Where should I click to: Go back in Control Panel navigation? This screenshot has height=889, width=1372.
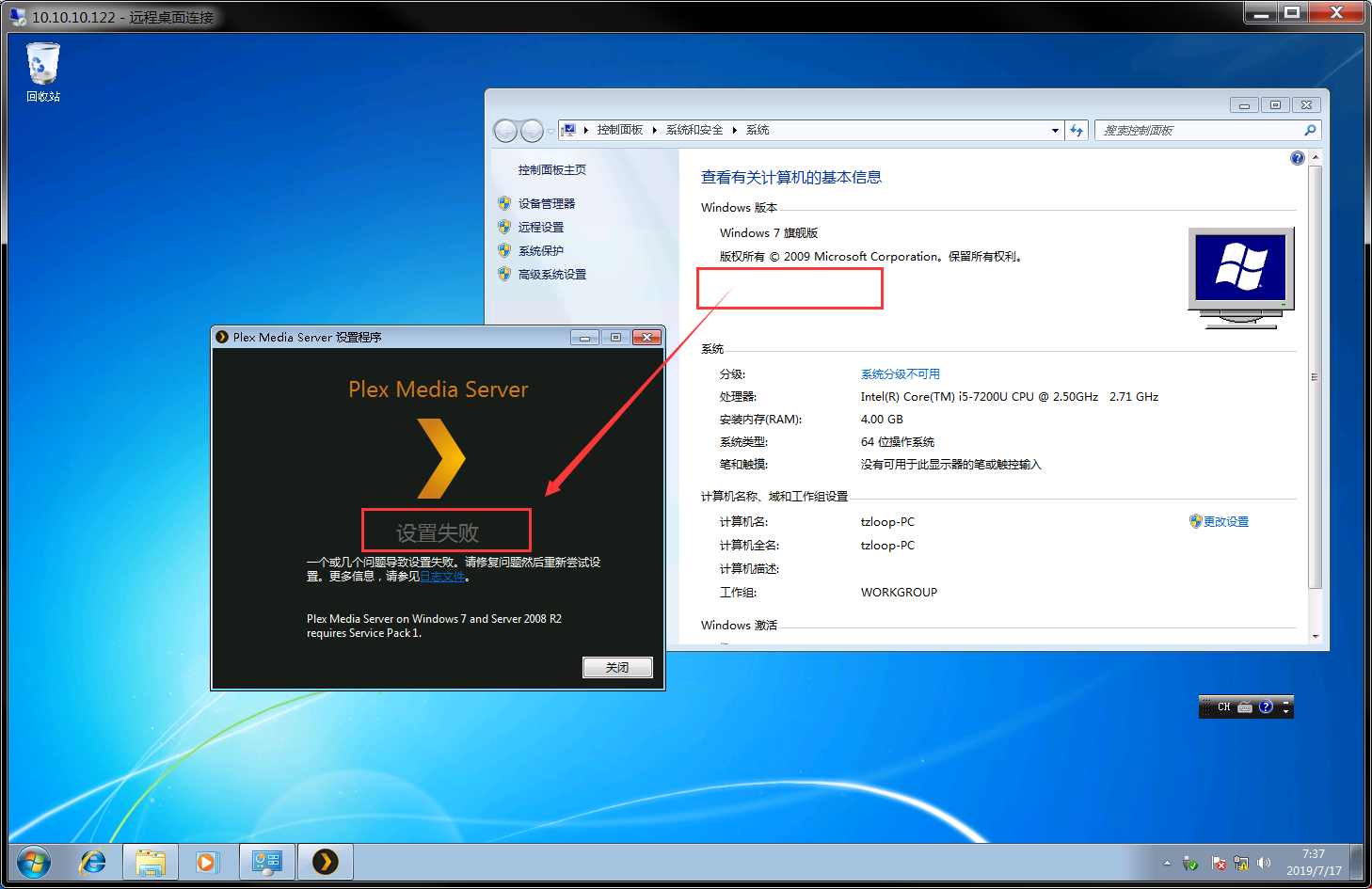[x=505, y=130]
